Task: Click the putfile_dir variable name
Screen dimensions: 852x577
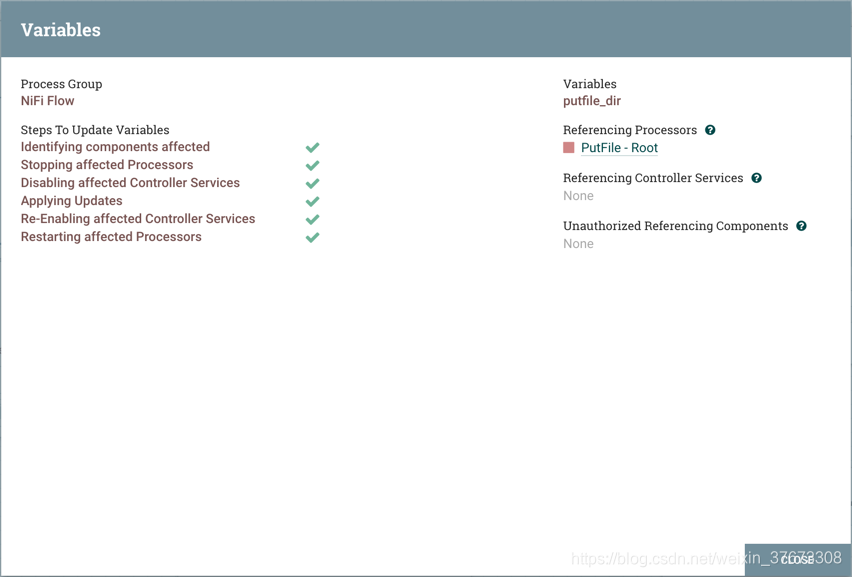Action: 592,101
